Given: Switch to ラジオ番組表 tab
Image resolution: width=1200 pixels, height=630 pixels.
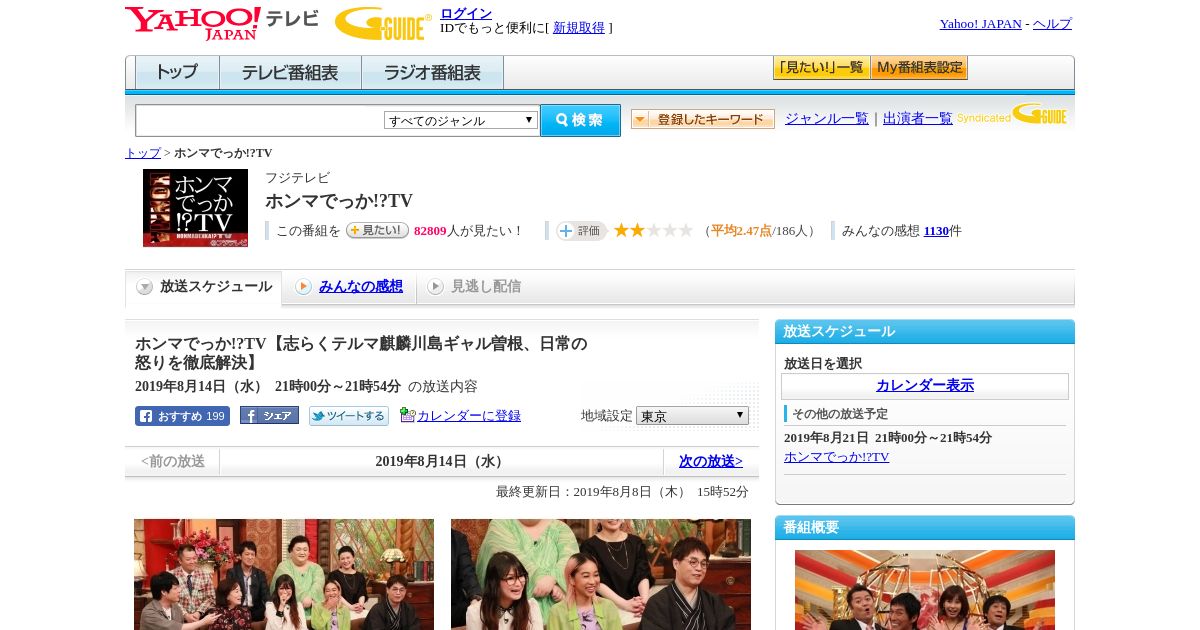Looking at the screenshot, I should 432,73.
